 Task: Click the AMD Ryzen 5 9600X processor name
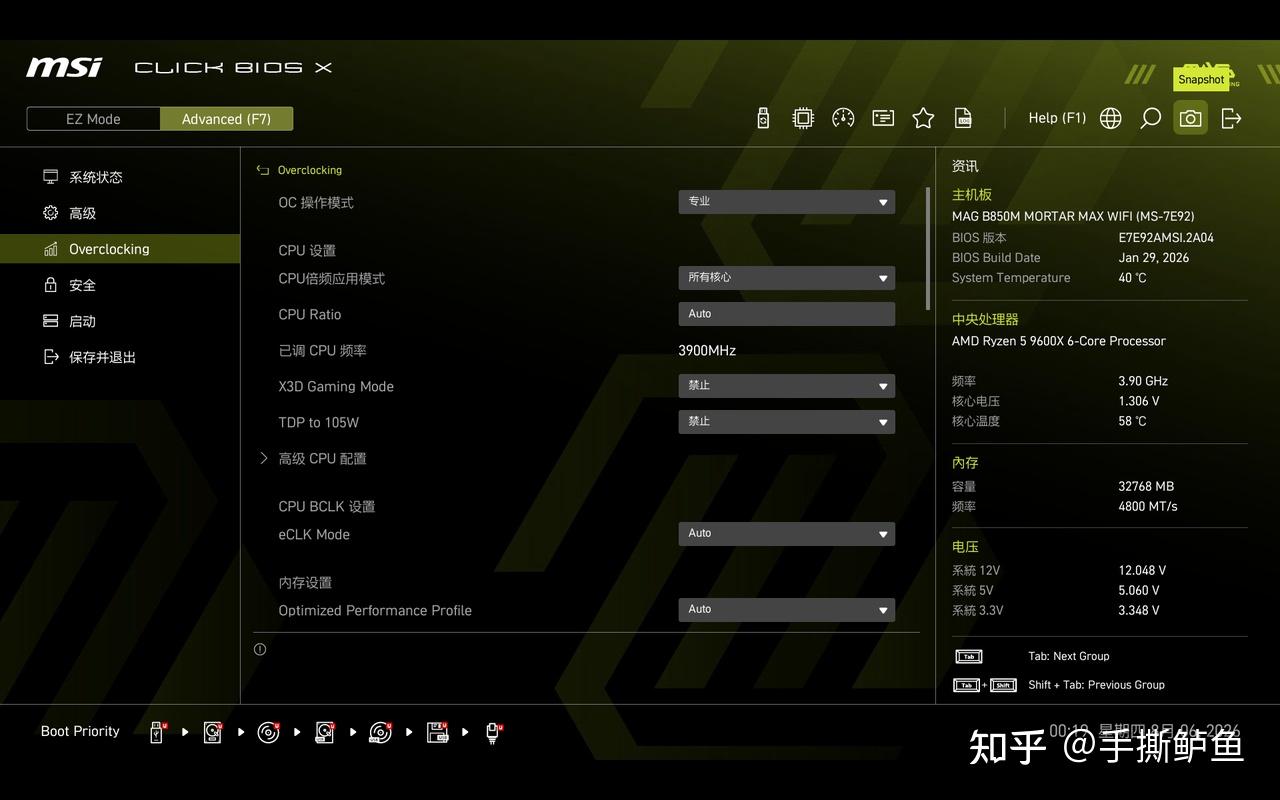coord(1059,341)
